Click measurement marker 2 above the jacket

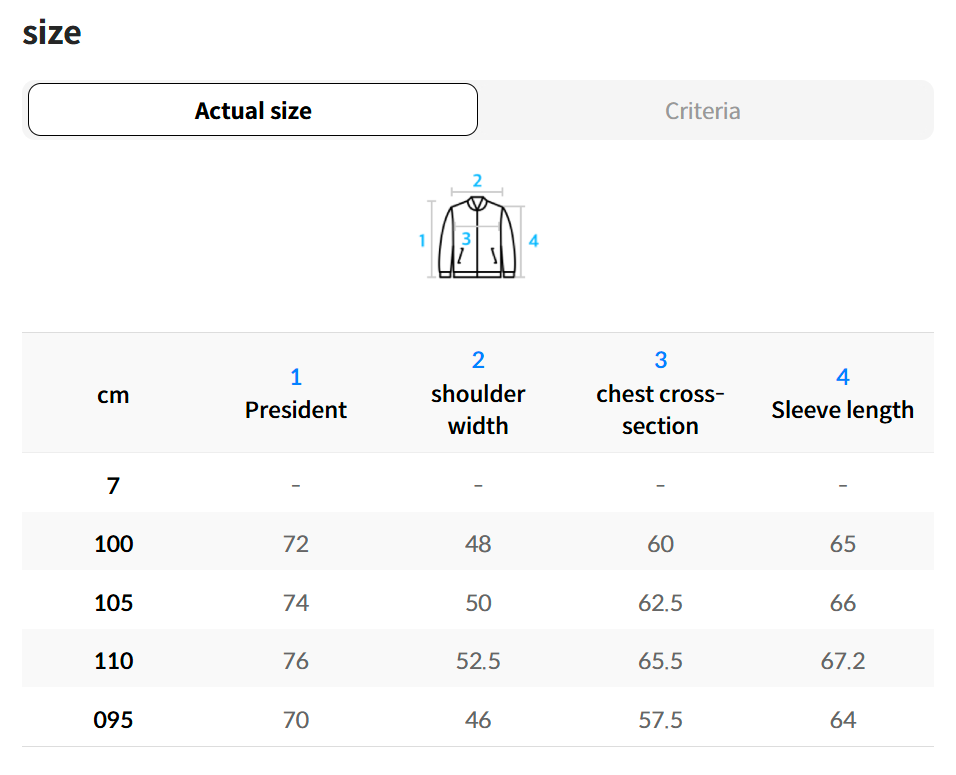pos(477,181)
